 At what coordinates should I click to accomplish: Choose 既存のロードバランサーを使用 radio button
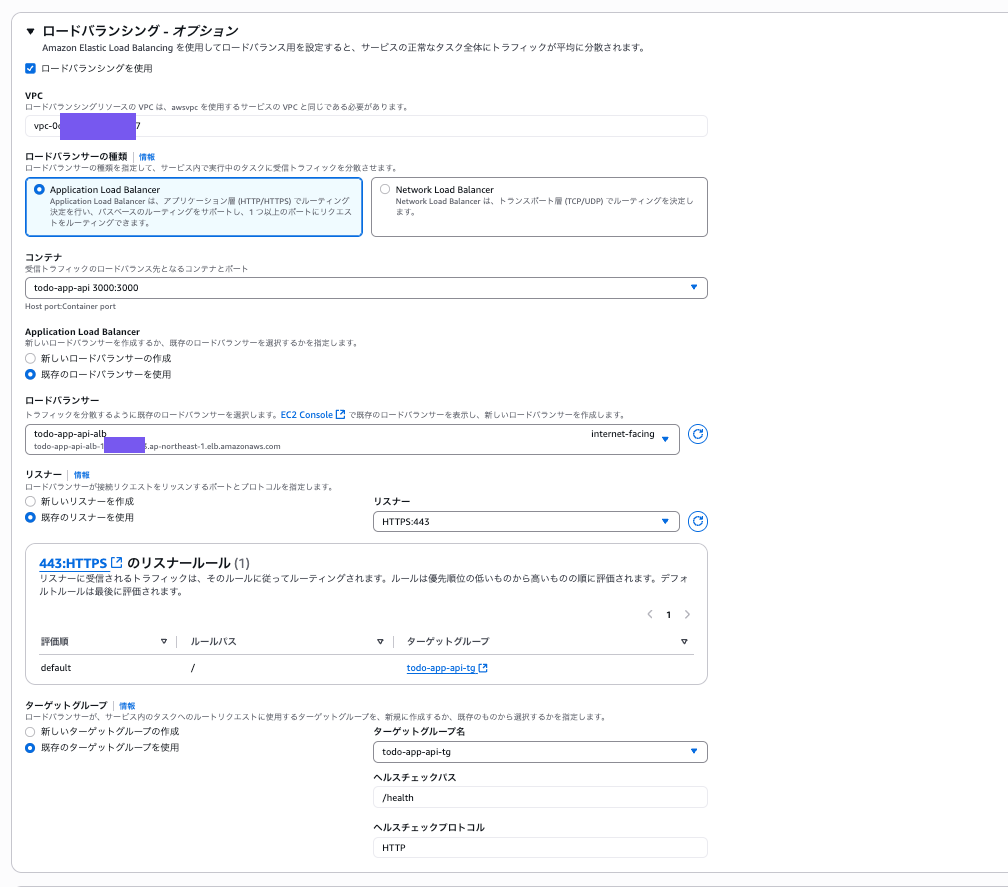(30, 374)
